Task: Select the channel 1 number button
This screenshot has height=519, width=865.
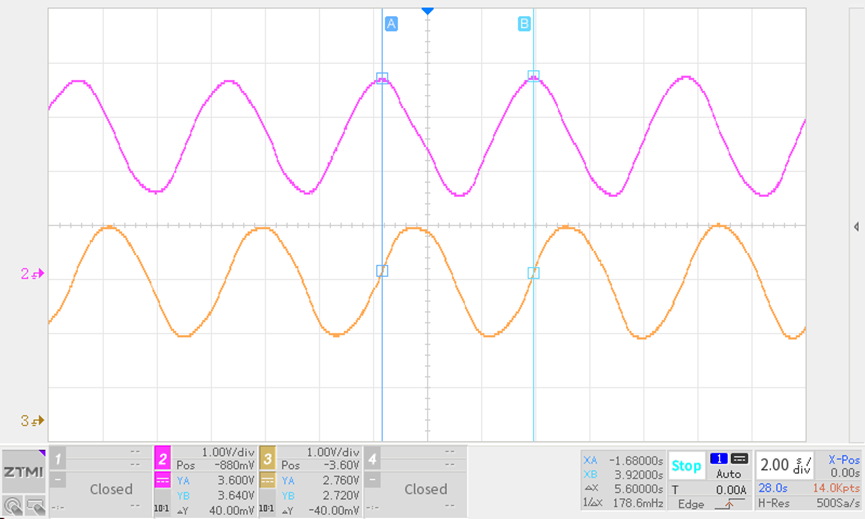Action: (x=58, y=458)
